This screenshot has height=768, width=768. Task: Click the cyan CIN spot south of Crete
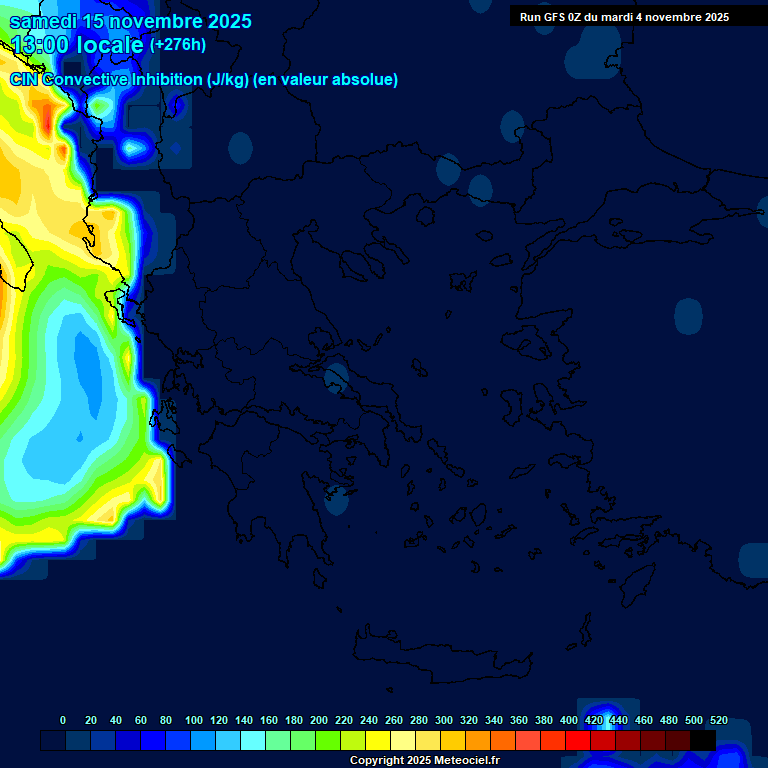coord(606,720)
